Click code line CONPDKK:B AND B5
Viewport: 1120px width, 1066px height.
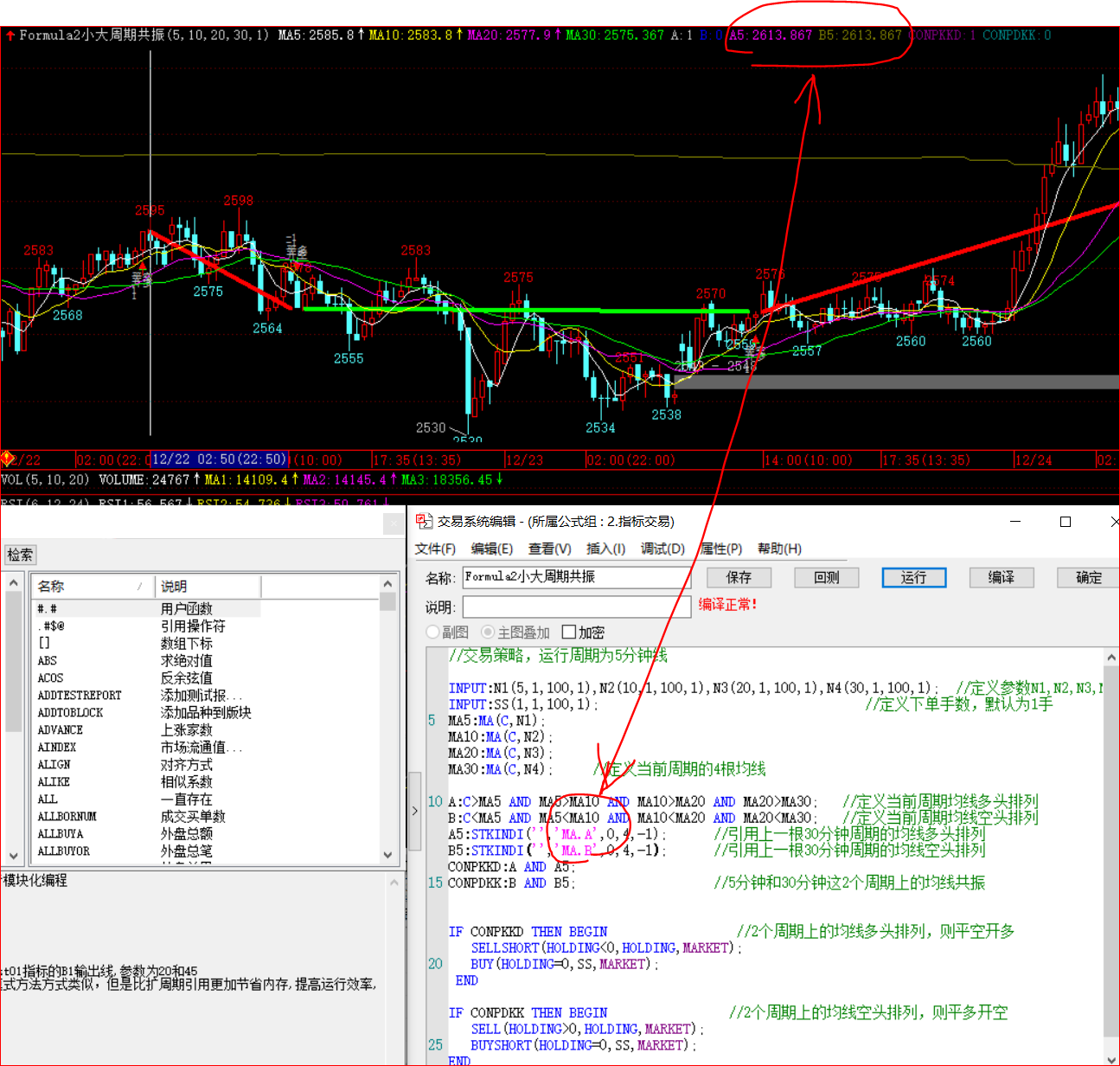(x=511, y=883)
